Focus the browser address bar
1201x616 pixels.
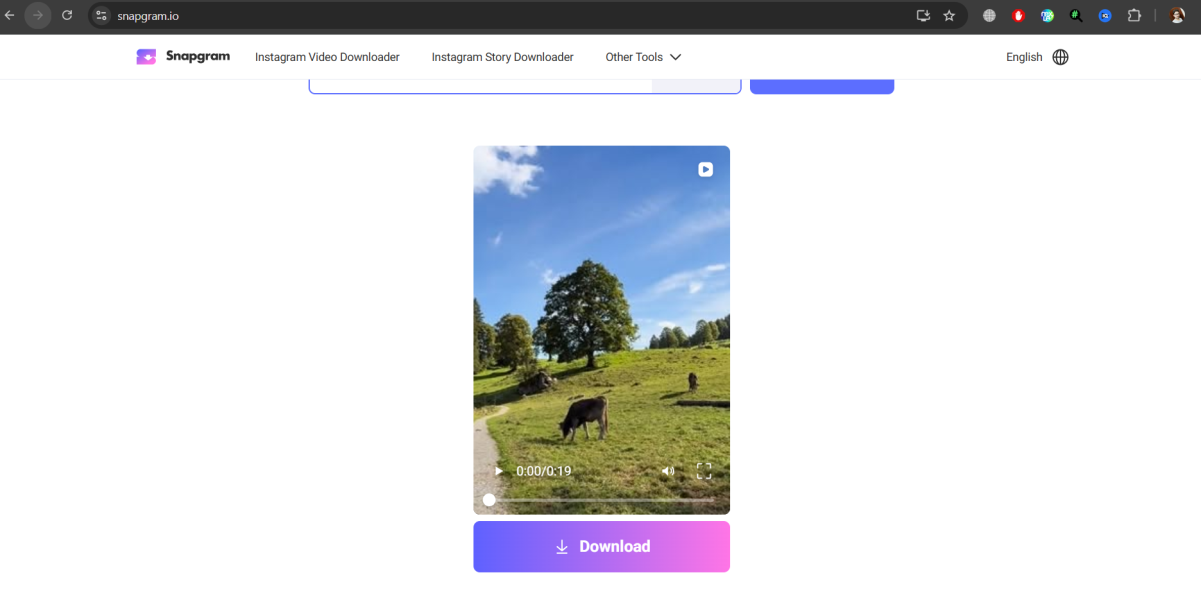[150, 16]
